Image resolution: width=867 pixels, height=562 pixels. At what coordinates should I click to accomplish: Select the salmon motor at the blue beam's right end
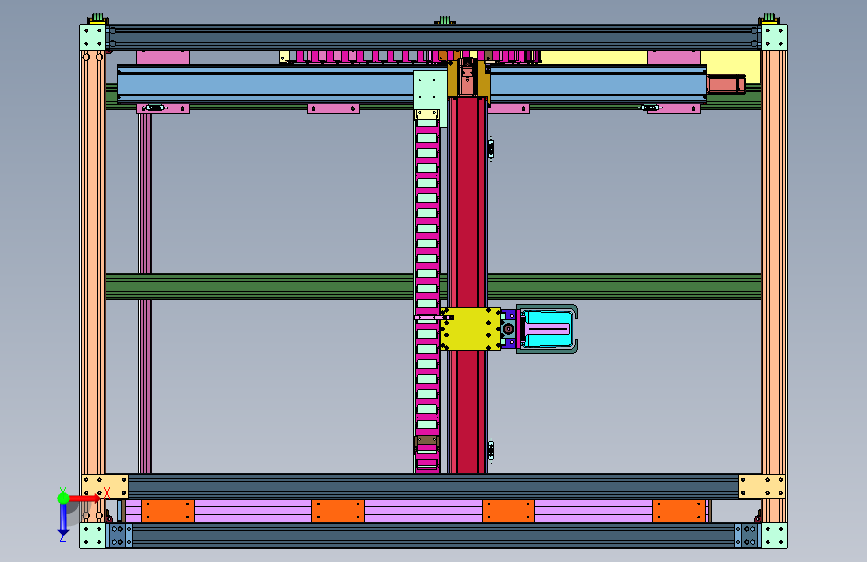click(726, 85)
